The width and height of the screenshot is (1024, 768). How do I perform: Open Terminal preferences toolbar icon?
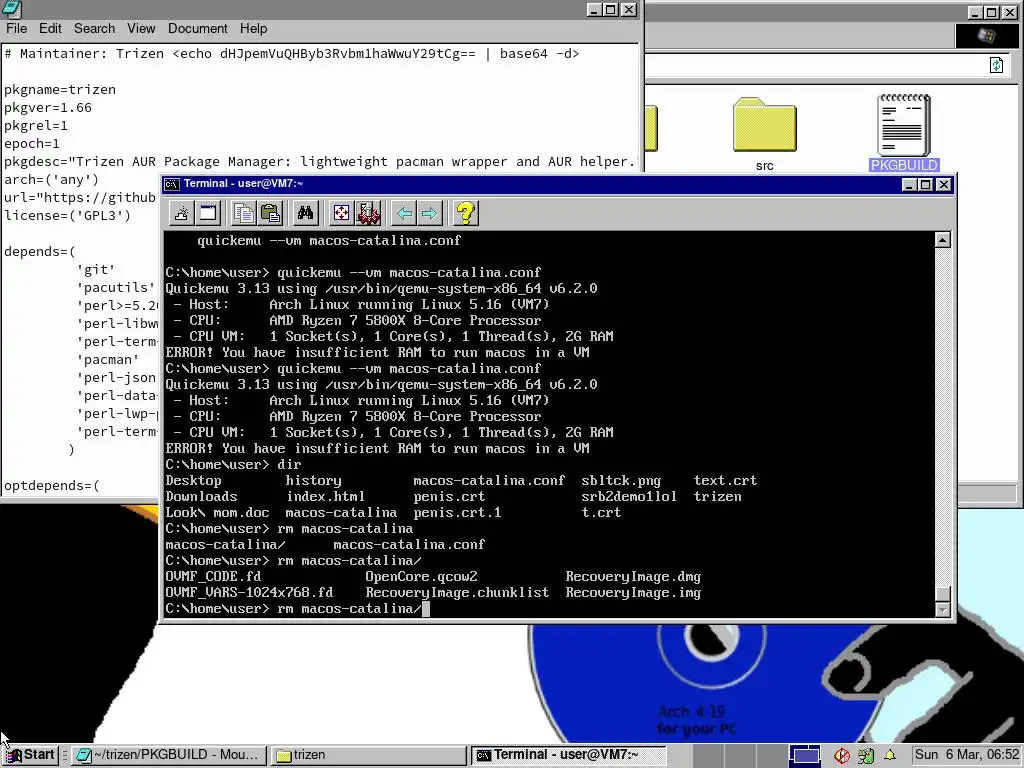click(368, 213)
